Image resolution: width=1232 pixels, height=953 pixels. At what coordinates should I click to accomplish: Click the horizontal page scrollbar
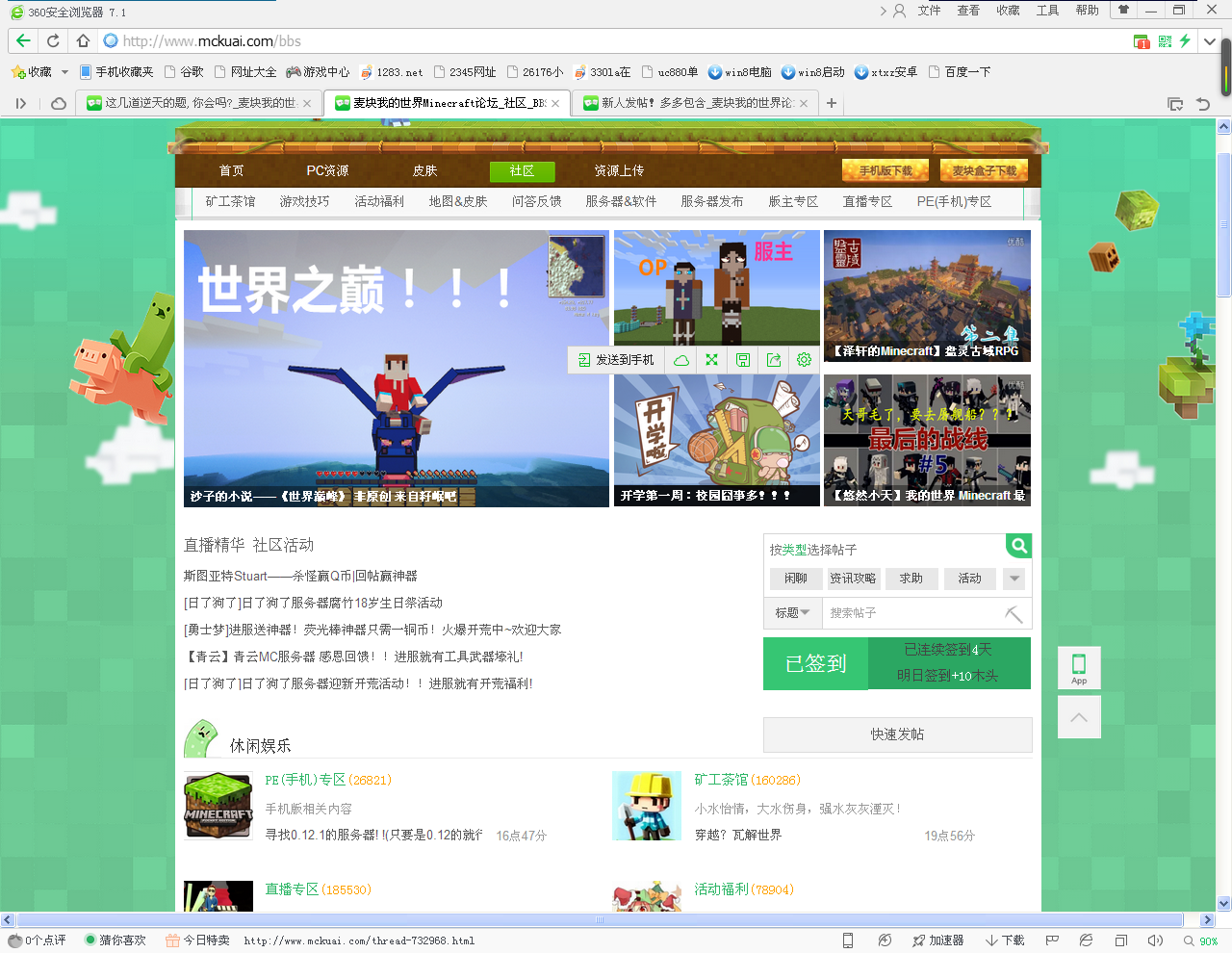point(601,919)
